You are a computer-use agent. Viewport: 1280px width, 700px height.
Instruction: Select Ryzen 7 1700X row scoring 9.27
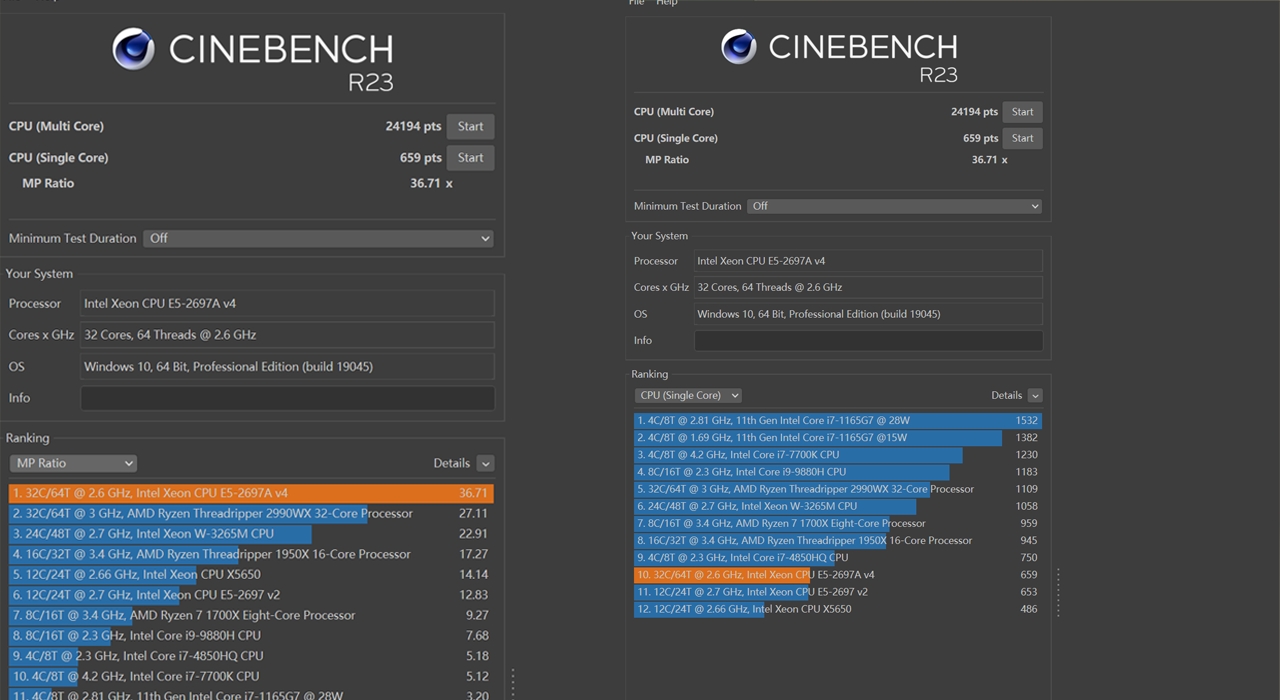tap(251, 616)
